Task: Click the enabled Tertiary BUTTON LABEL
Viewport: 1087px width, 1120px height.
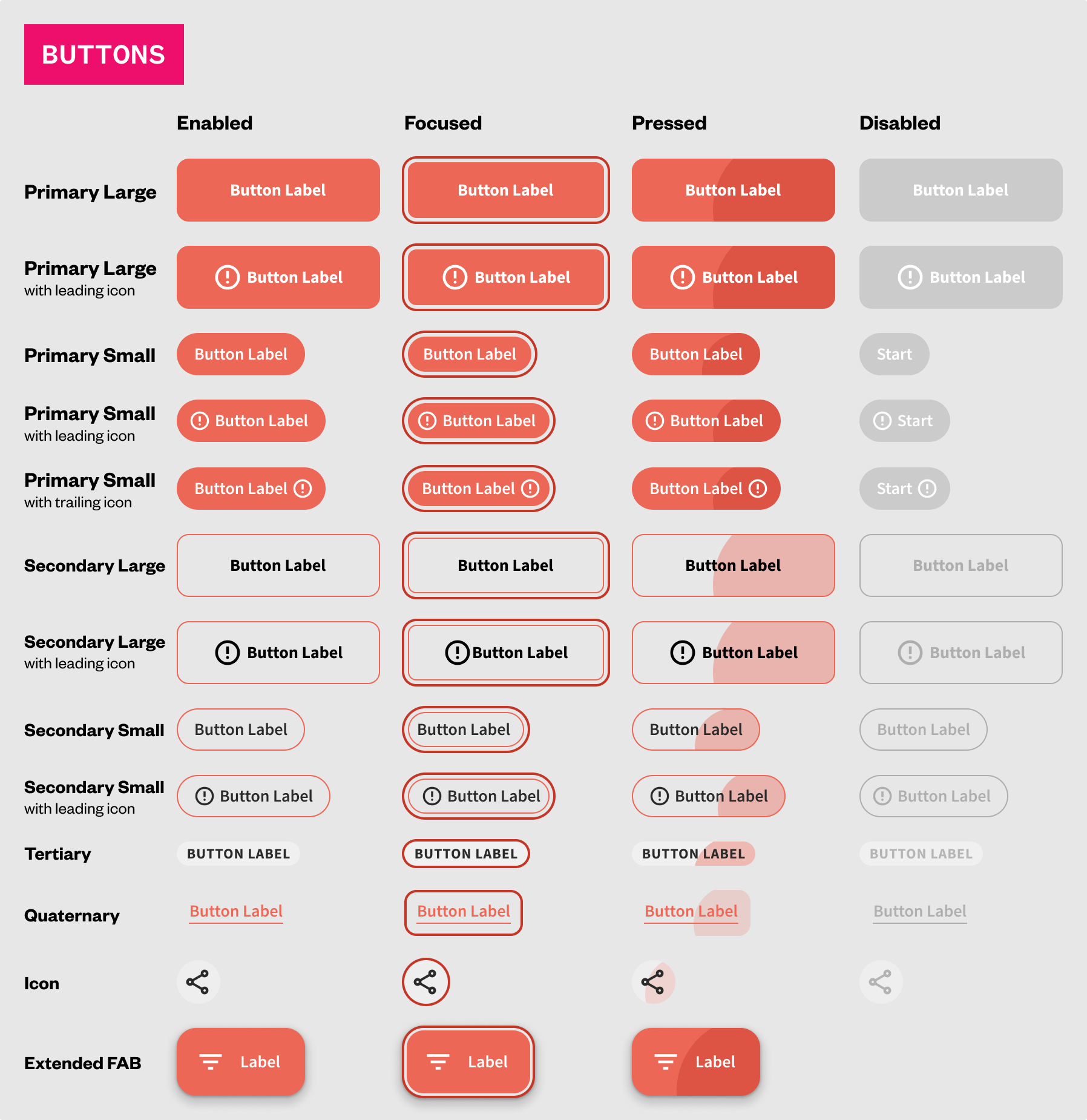Action: coord(238,854)
